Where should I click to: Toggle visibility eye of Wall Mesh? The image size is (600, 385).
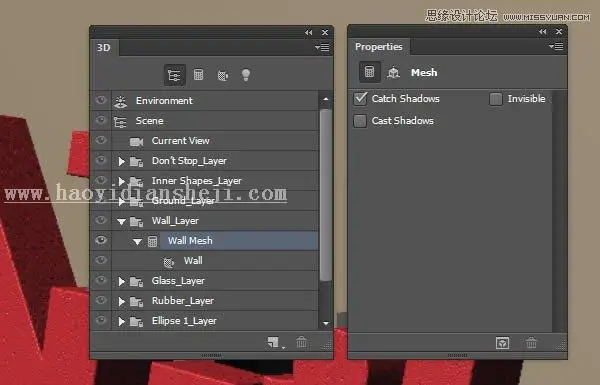tap(101, 240)
